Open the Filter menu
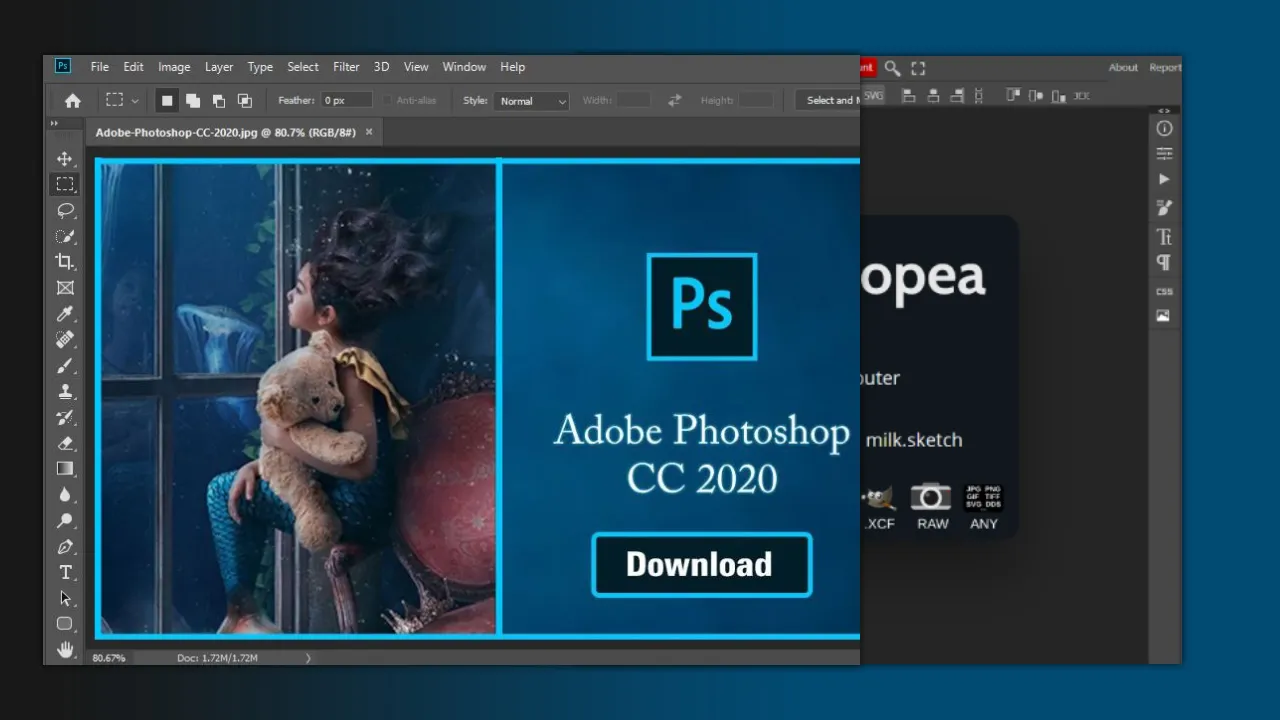 tap(346, 67)
